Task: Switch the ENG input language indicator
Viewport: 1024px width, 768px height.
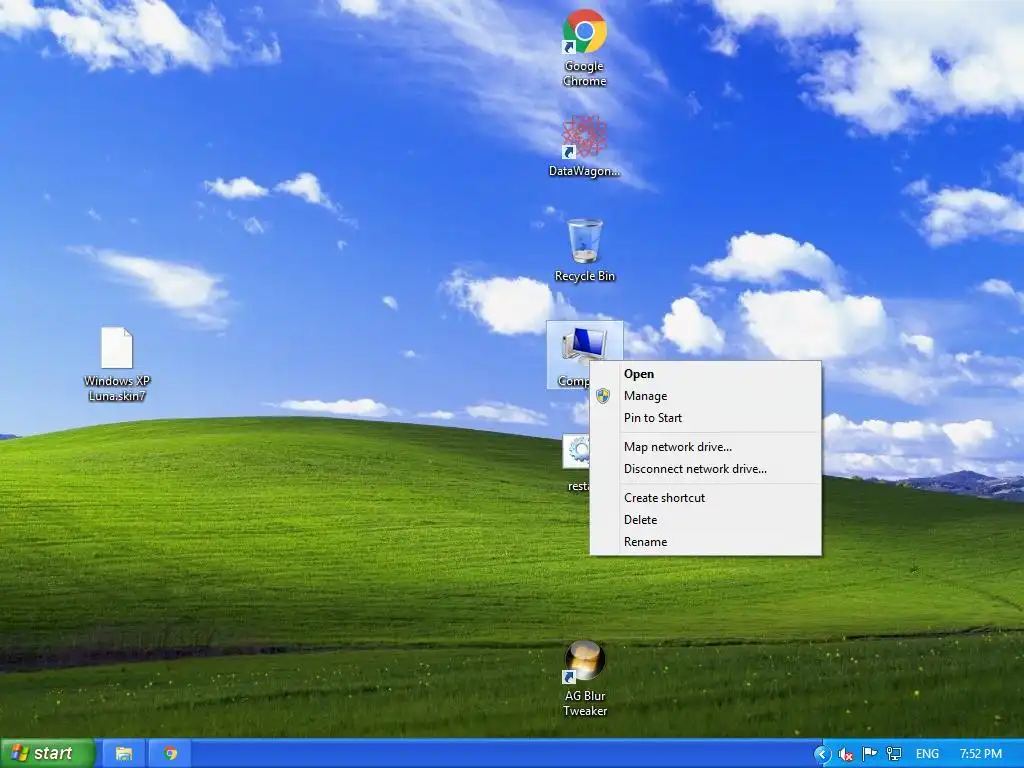Action: [x=927, y=754]
